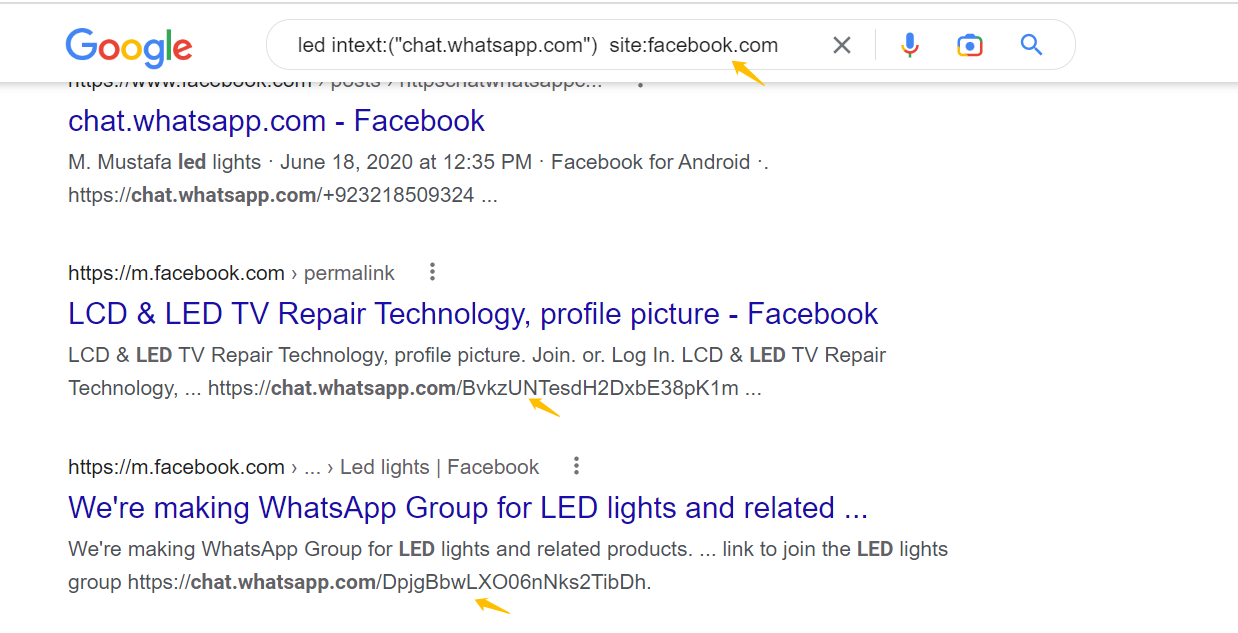Click snippet text 'M. Mustafa led lights'
The width and height of the screenshot is (1238, 633).
[x=164, y=162]
